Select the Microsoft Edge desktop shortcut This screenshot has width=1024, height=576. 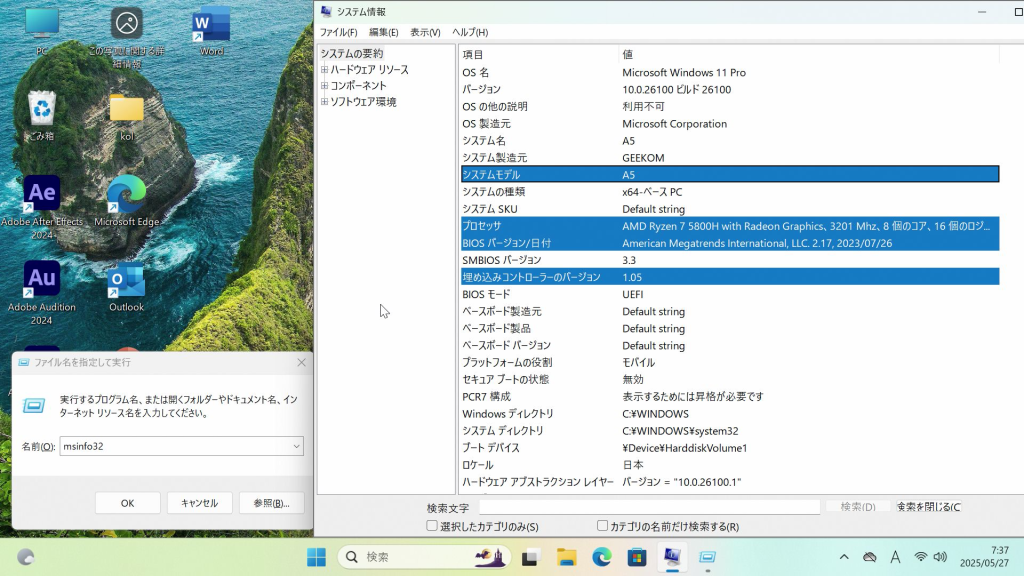[x=126, y=201]
